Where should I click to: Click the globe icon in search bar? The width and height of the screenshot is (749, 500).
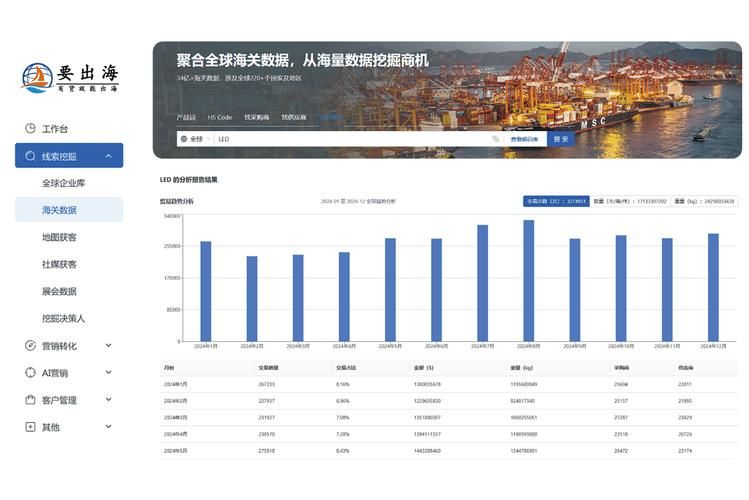coord(184,139)
